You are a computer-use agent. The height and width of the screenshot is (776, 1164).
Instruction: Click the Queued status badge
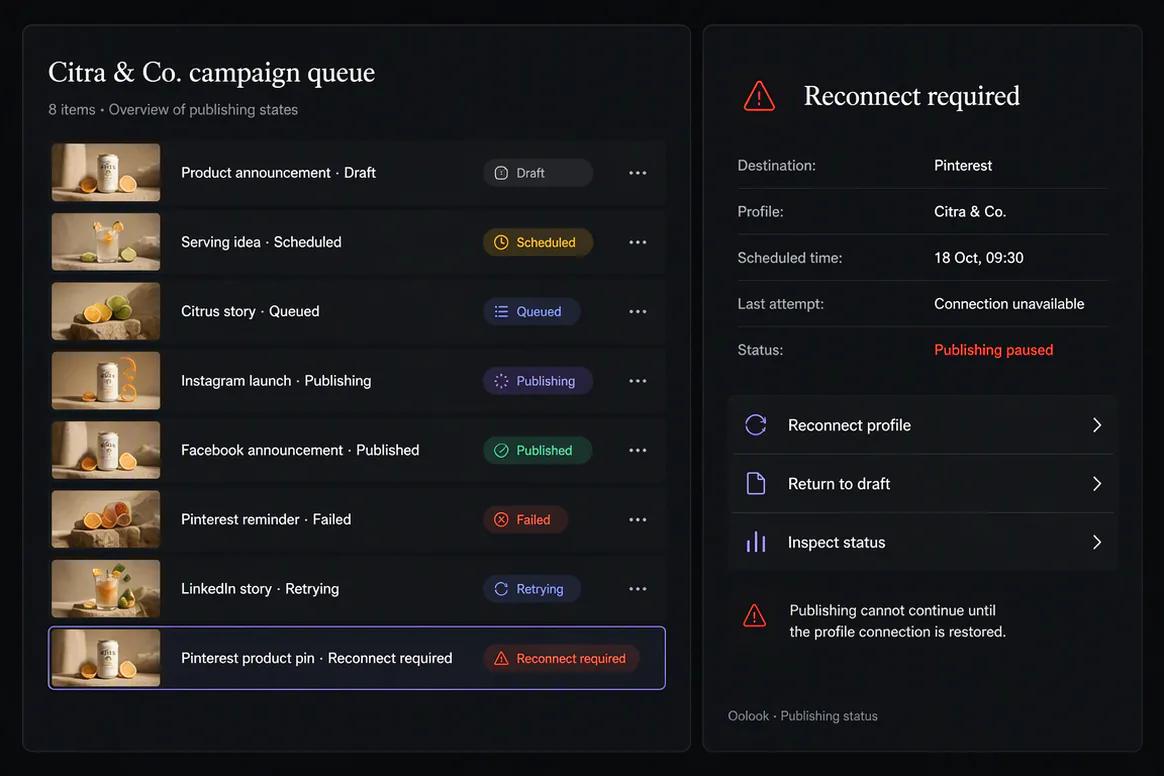pyautogui.click(x=532, y=312)
